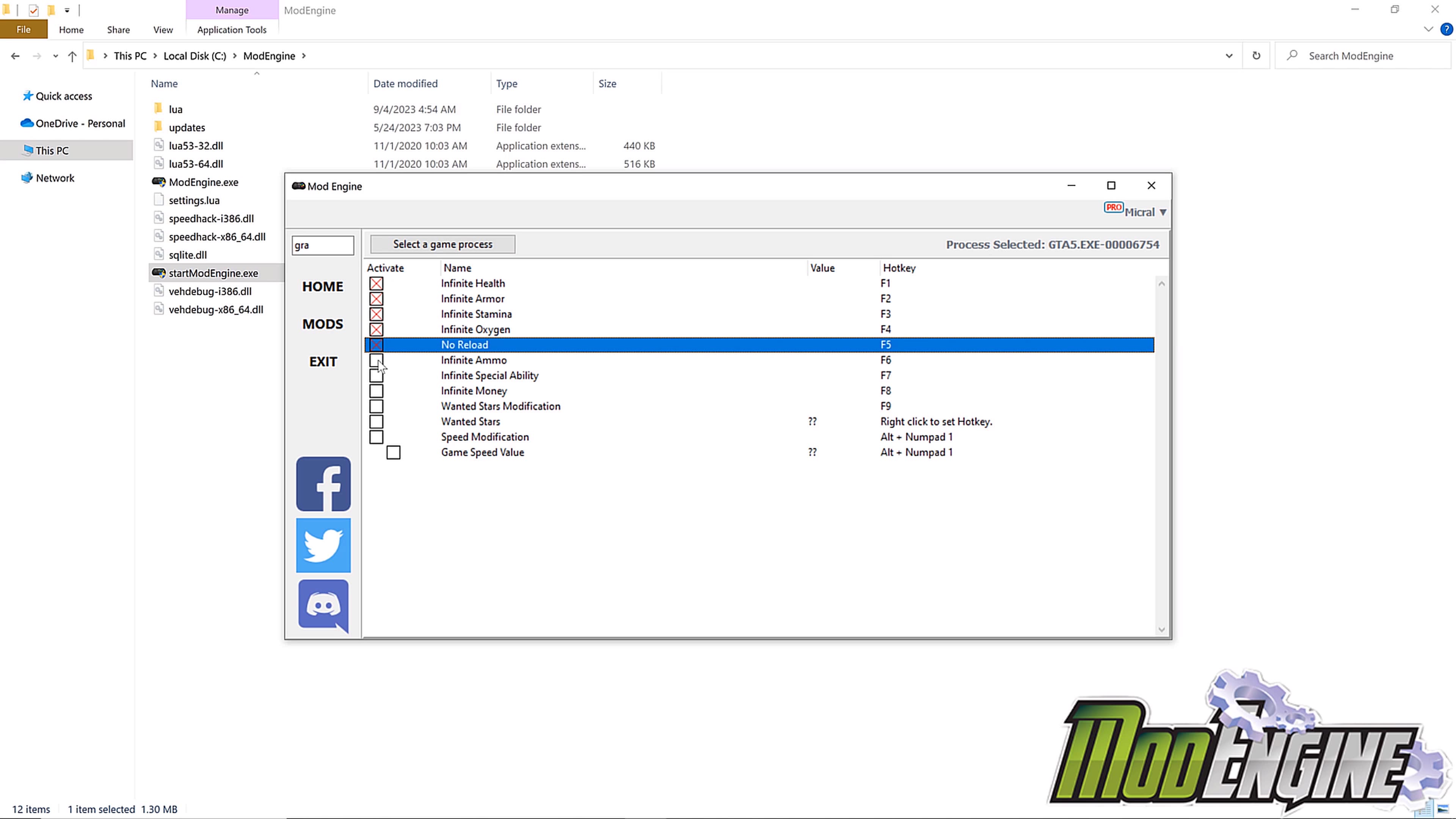Open the Discord icon link
Screen dimensions: 1456x819
coord(323,606)
